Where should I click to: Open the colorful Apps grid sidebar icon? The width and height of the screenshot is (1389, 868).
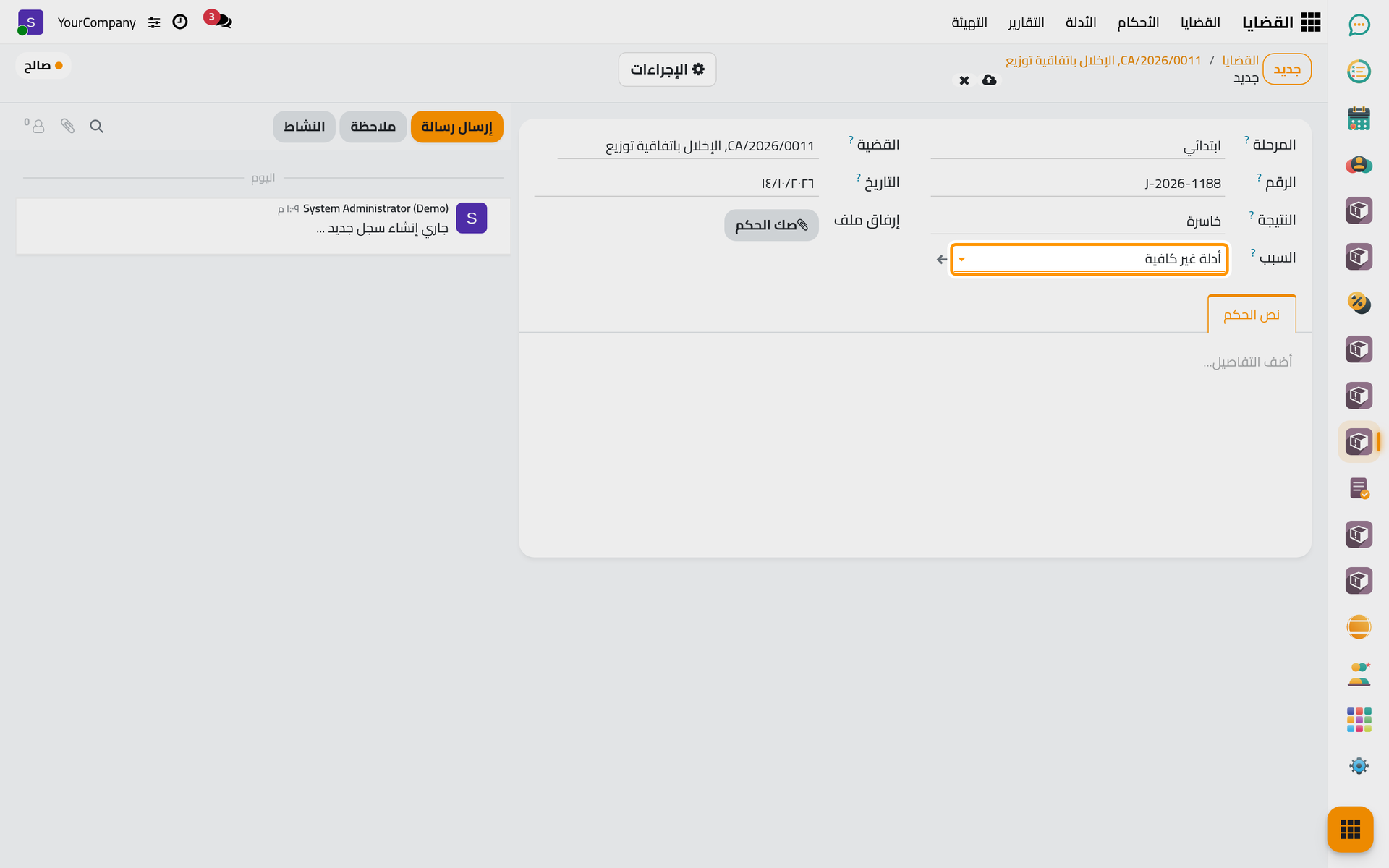pyautogui.click(x=1359, y=720)
